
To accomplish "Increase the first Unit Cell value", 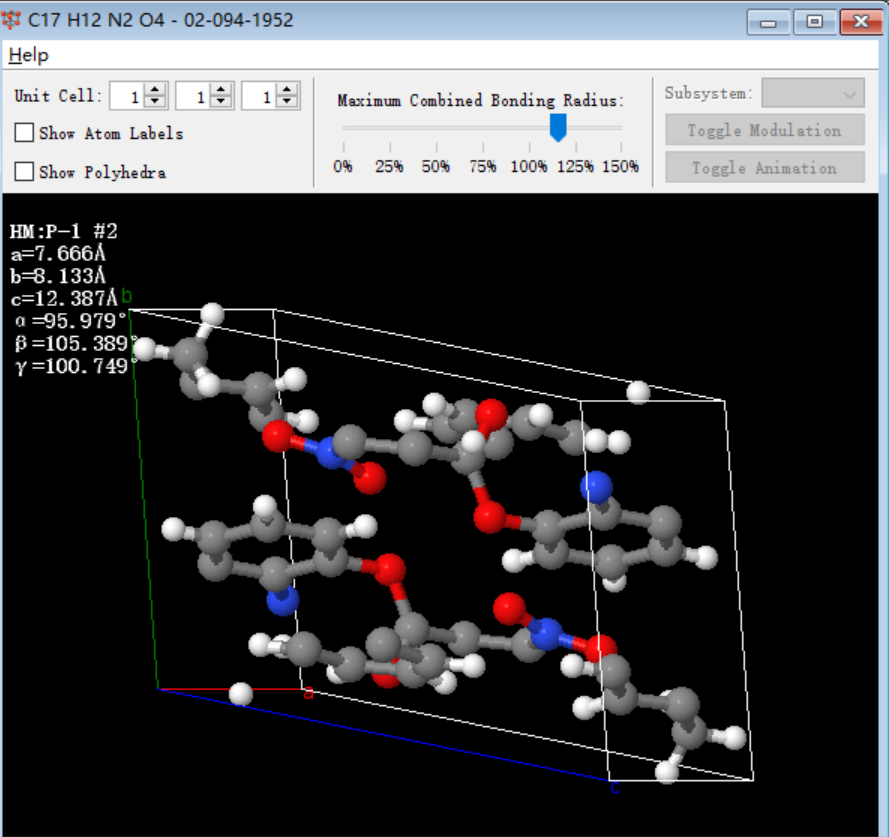I will point(155,90).
